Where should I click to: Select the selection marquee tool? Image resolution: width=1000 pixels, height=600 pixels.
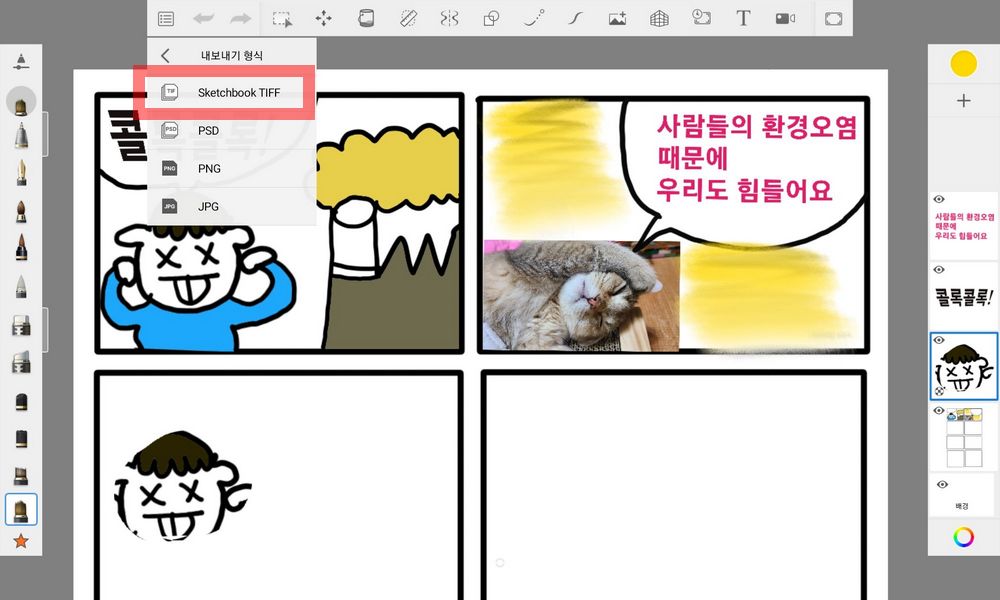click(282, 18)
